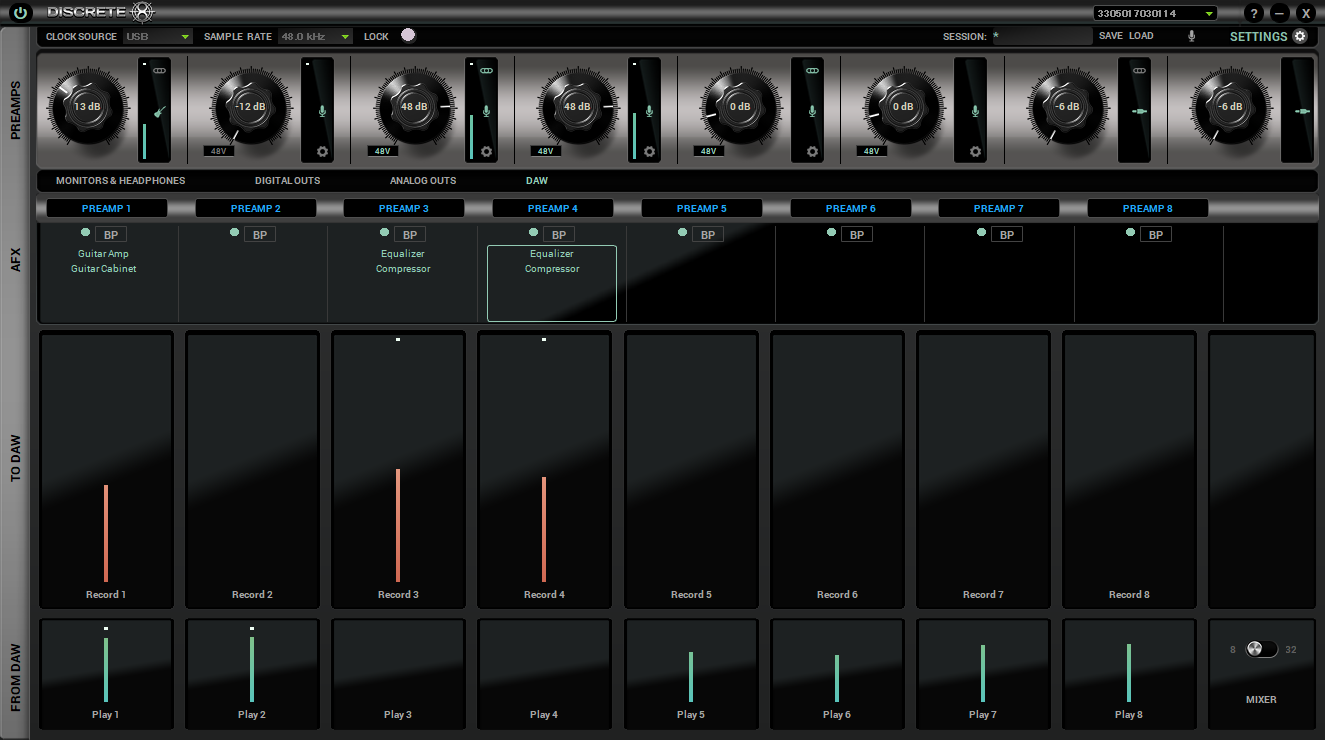Toggle 48V phantom power on preamp 5

tap(708, 151)
